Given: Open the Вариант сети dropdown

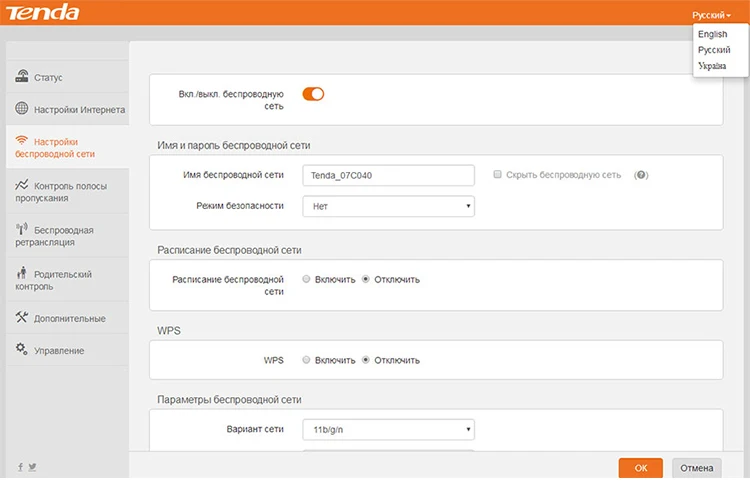Looking at the screenshot, I should point(388,429).
